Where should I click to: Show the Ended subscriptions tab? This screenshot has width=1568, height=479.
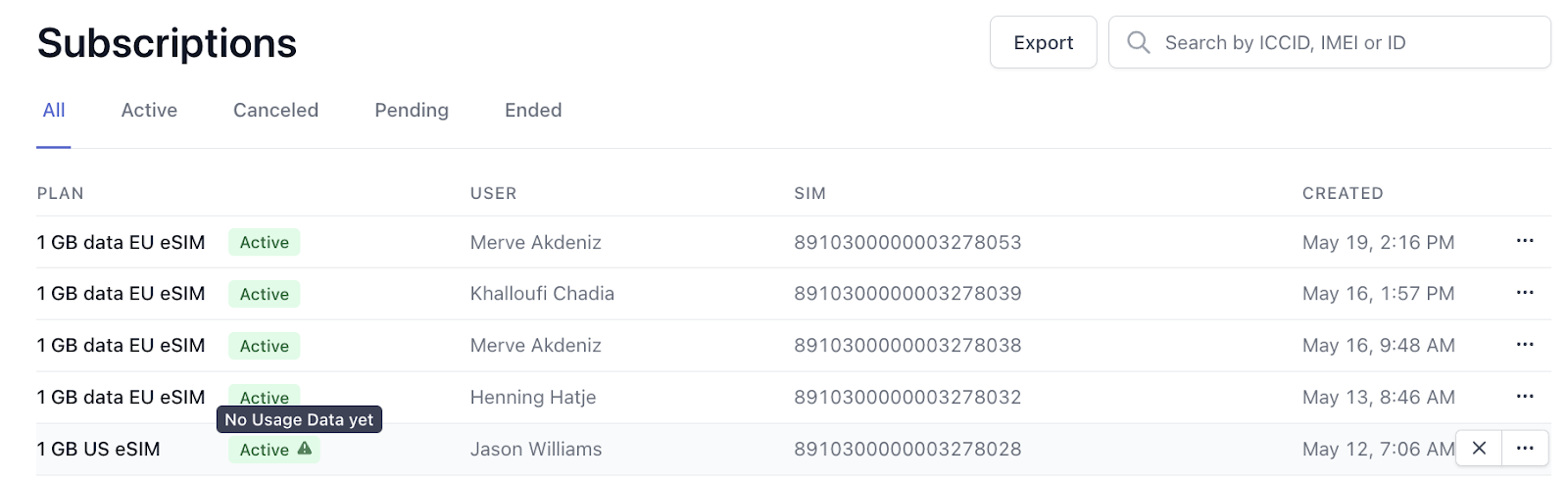pos(533,111)
